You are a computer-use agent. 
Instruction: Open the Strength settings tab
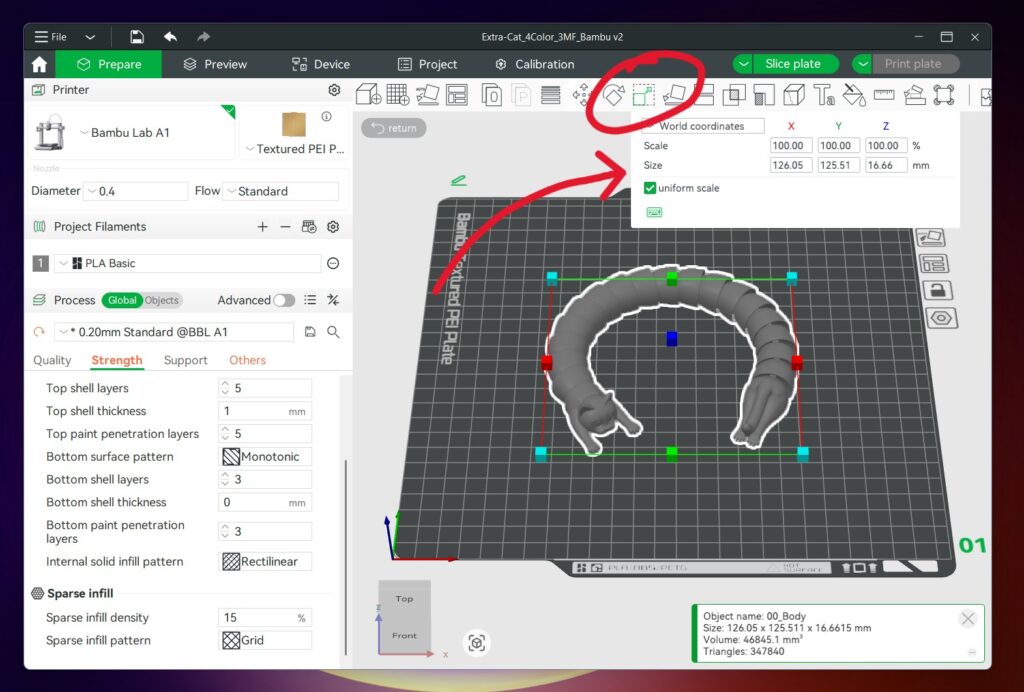tap(117, 360)
